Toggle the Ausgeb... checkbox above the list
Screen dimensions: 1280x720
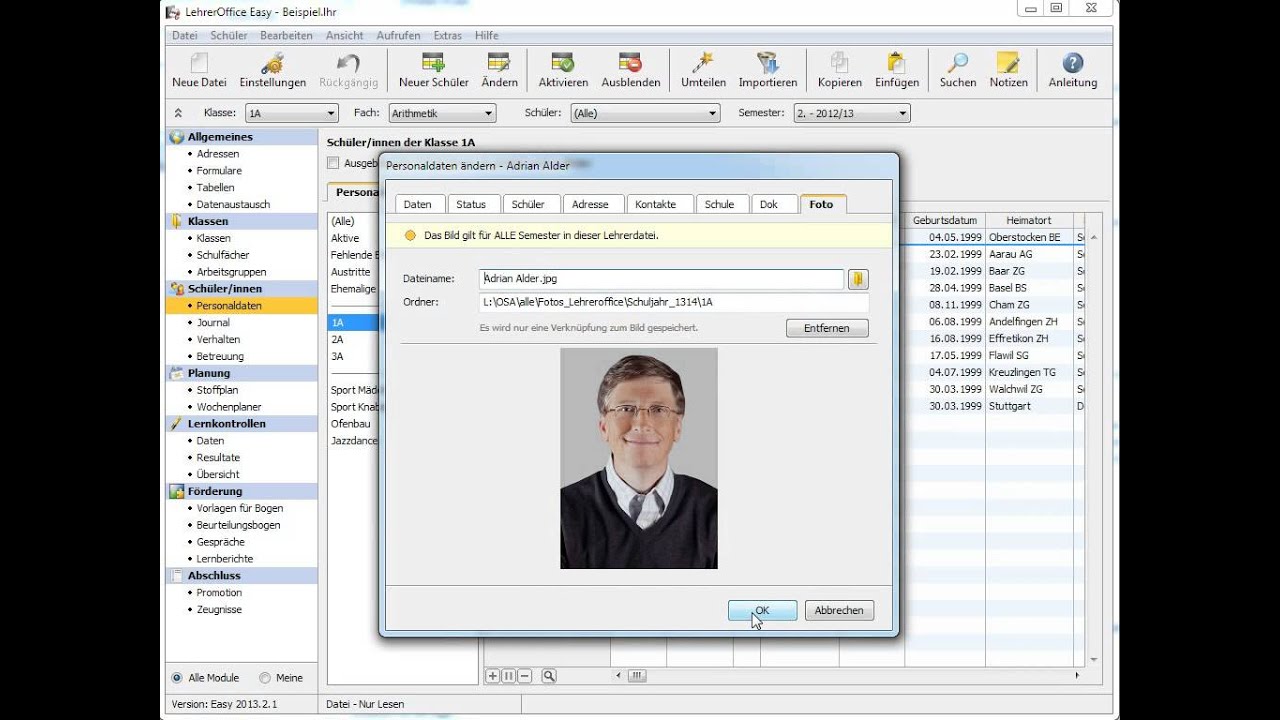(334, 163)
